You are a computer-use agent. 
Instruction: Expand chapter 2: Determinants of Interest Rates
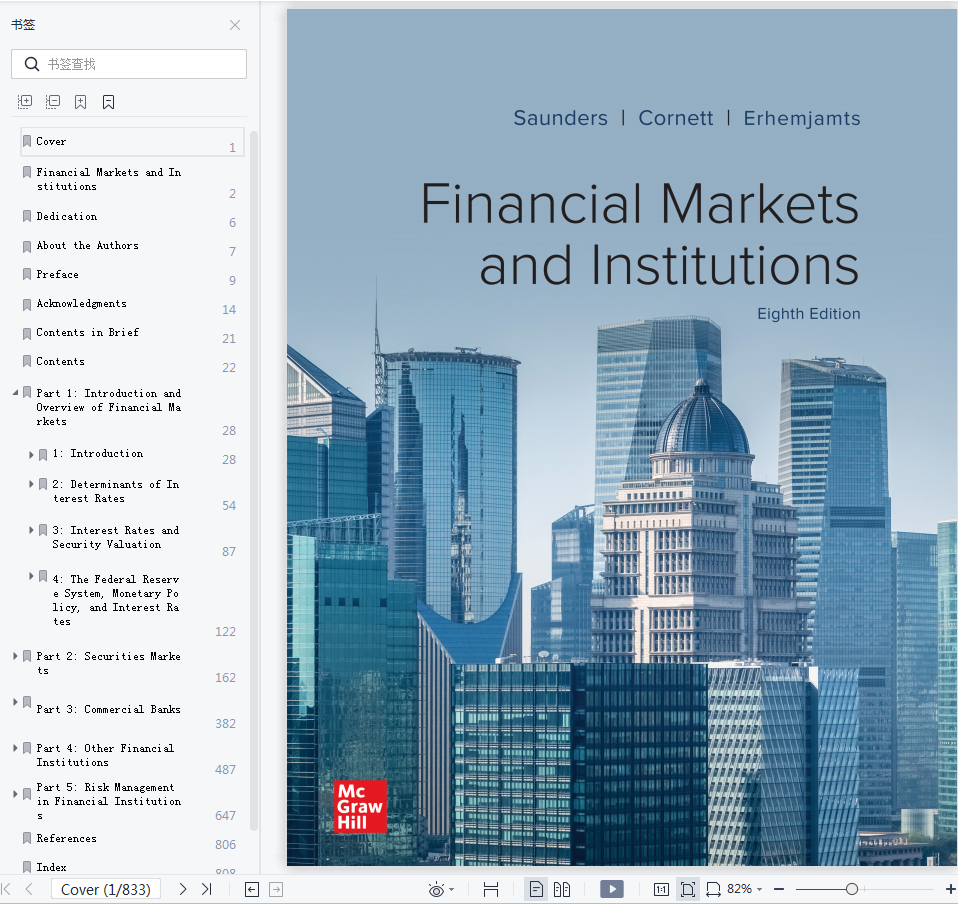tap(31, 484)
